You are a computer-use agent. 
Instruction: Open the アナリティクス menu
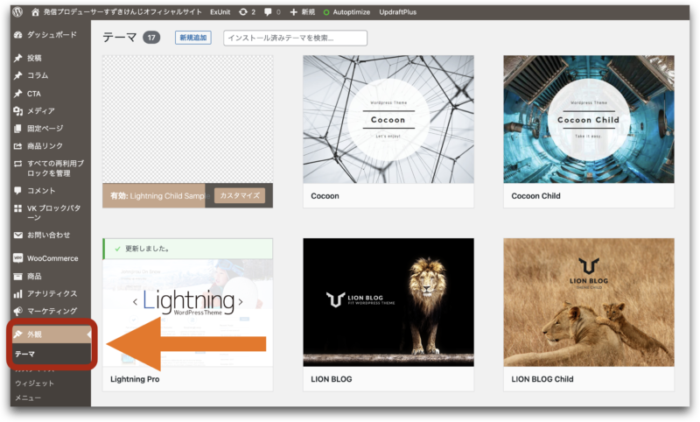point(50,294)
